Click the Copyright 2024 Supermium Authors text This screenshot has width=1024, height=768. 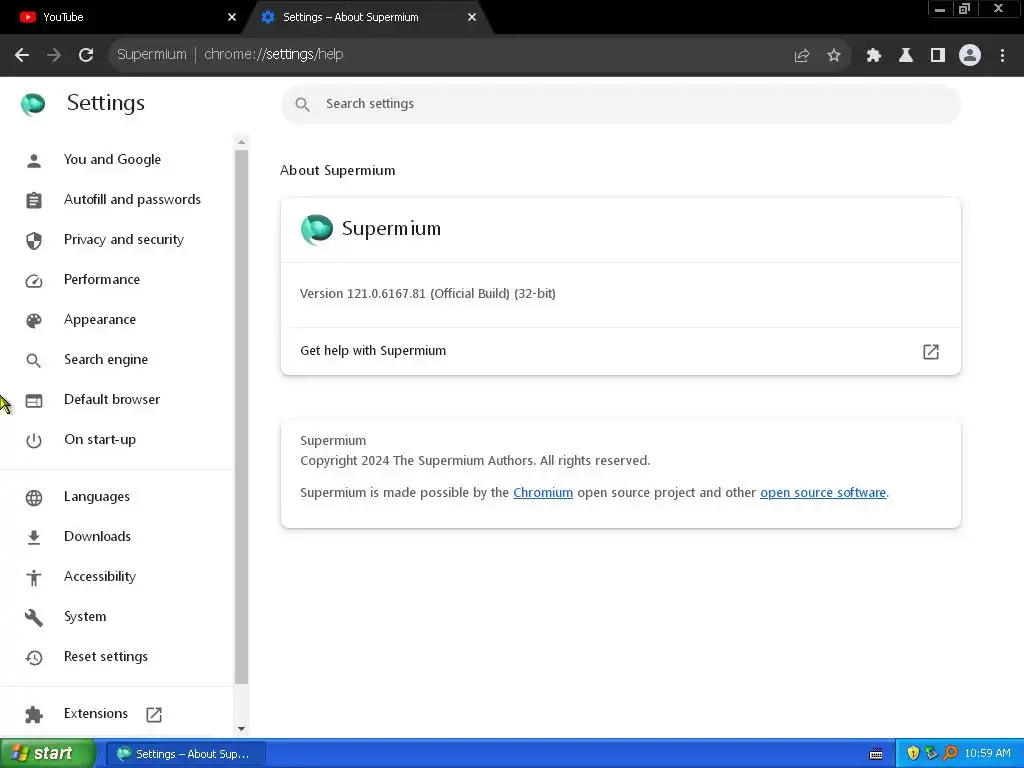tap(475, 460)
